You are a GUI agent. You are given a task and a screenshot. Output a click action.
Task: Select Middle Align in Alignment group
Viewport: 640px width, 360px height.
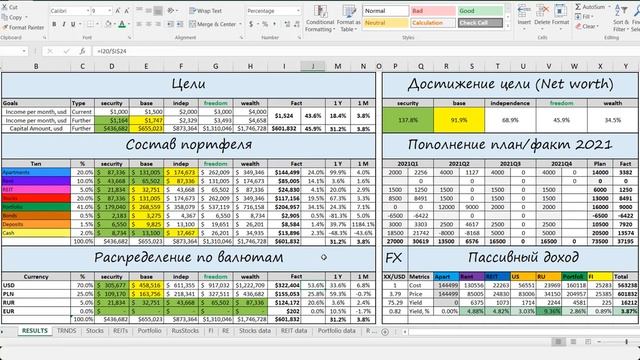[149, 11]
